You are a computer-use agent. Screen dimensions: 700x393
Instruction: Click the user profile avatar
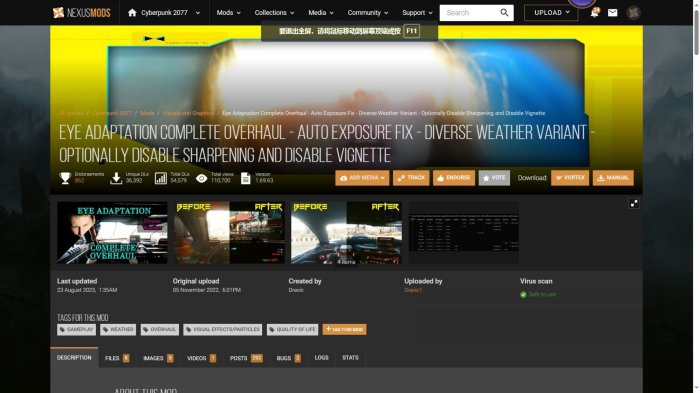[633, 13]
